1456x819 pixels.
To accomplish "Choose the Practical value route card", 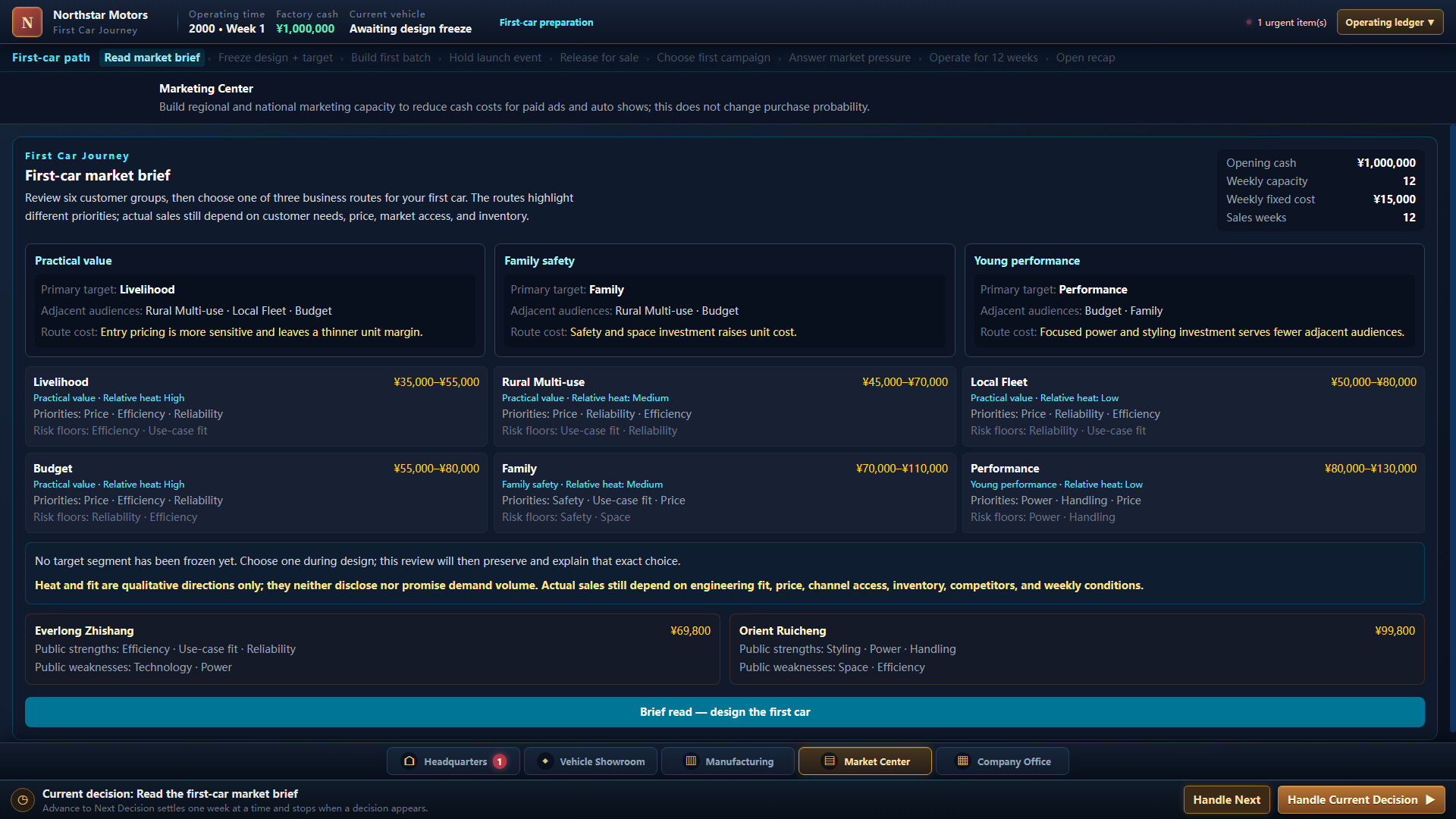I will 255,300.
